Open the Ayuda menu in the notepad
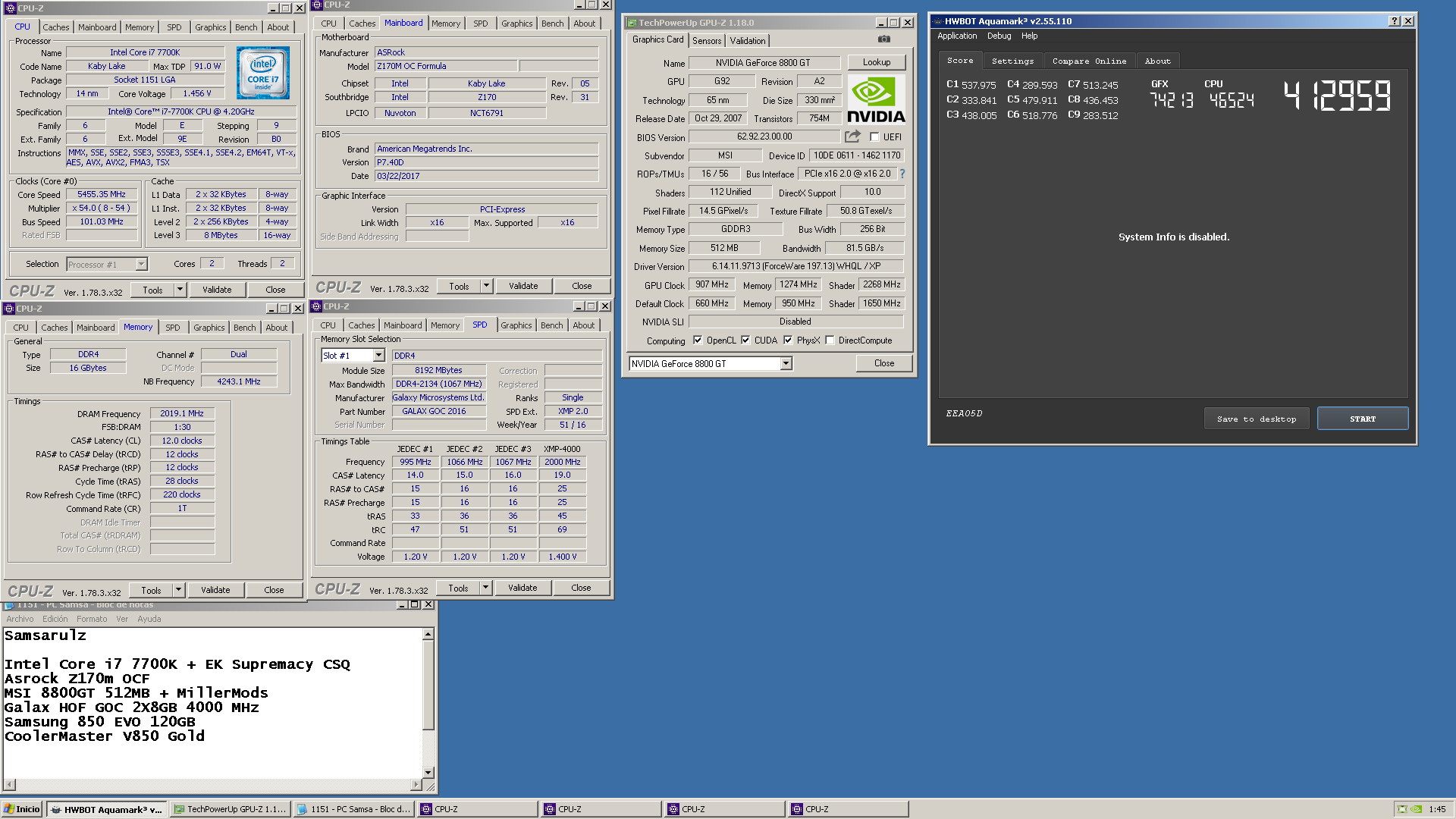 tap(149, 619)
